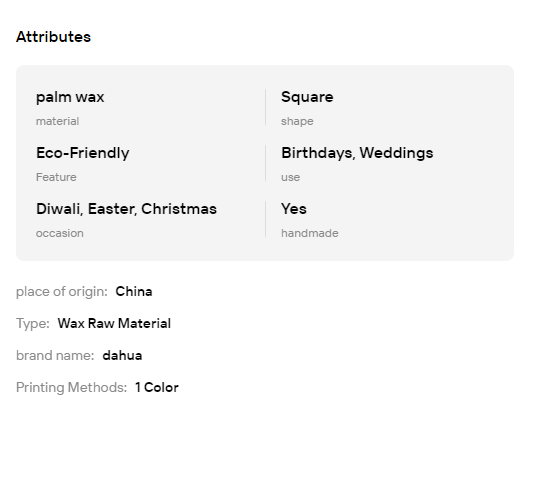The width and height of the screenshot is (534, 484).
Task: Select the Birthdays, Weddings use value
Action: click(357, 153)
